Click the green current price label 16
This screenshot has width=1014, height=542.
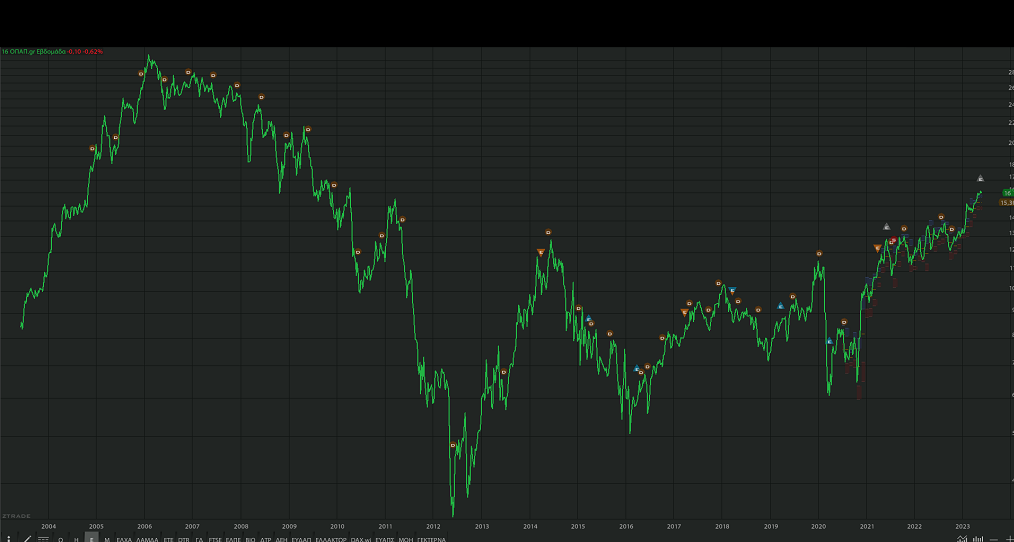1007,193
